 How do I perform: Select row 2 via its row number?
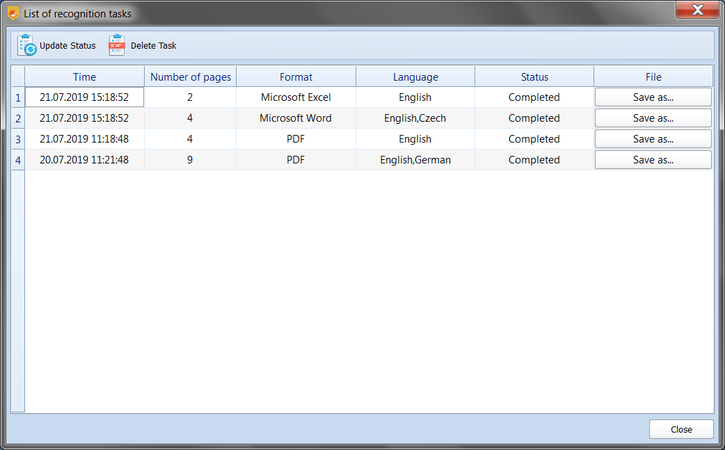[17, 119]
